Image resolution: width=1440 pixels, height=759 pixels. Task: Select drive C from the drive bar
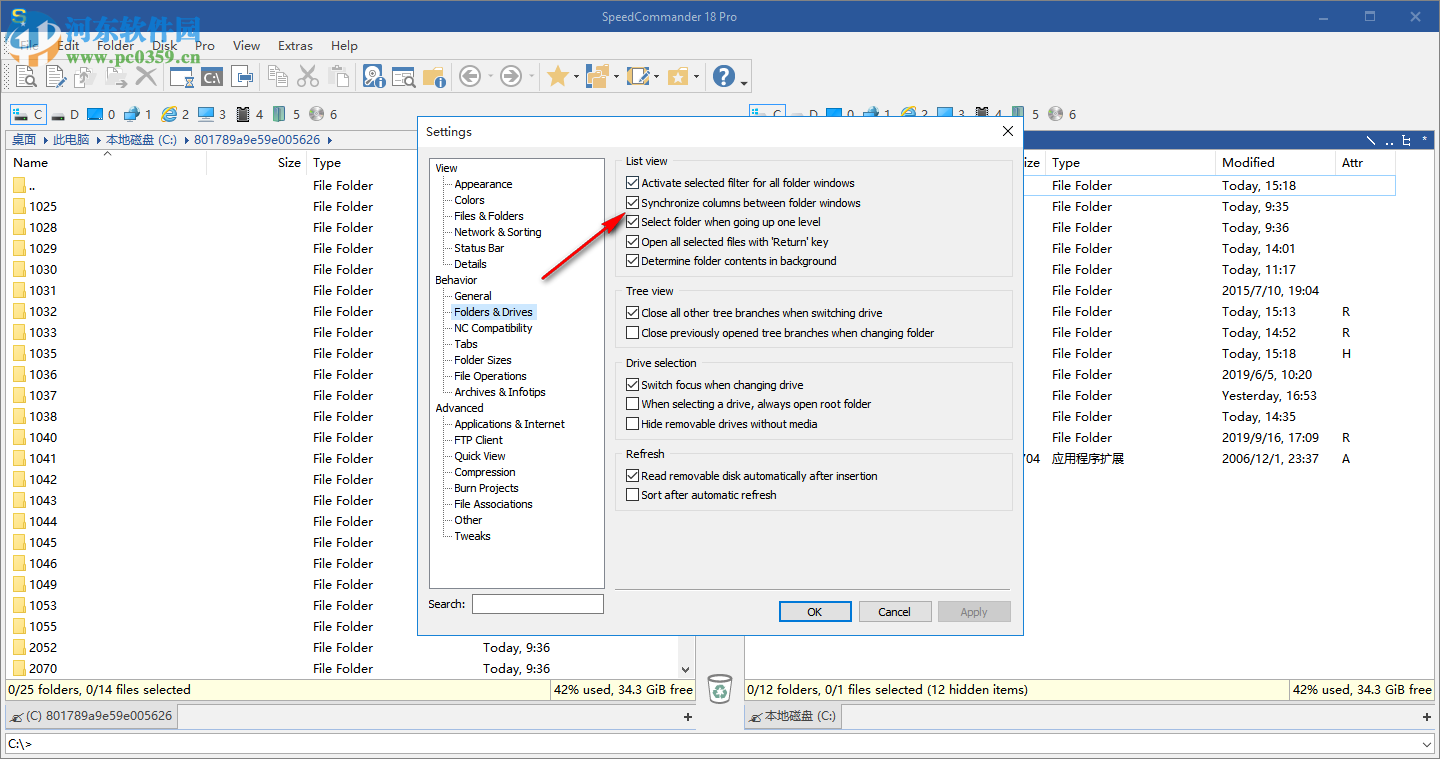pyautogui.click(x=27, y=113)
